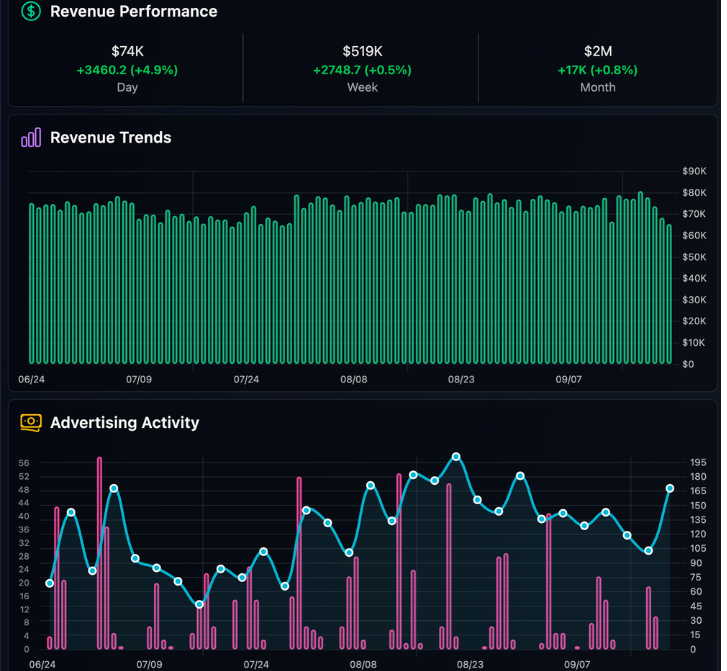This screenshot has width=727, height=671.
Task: Click the final cyan data point on right edge
Action: 670,488
